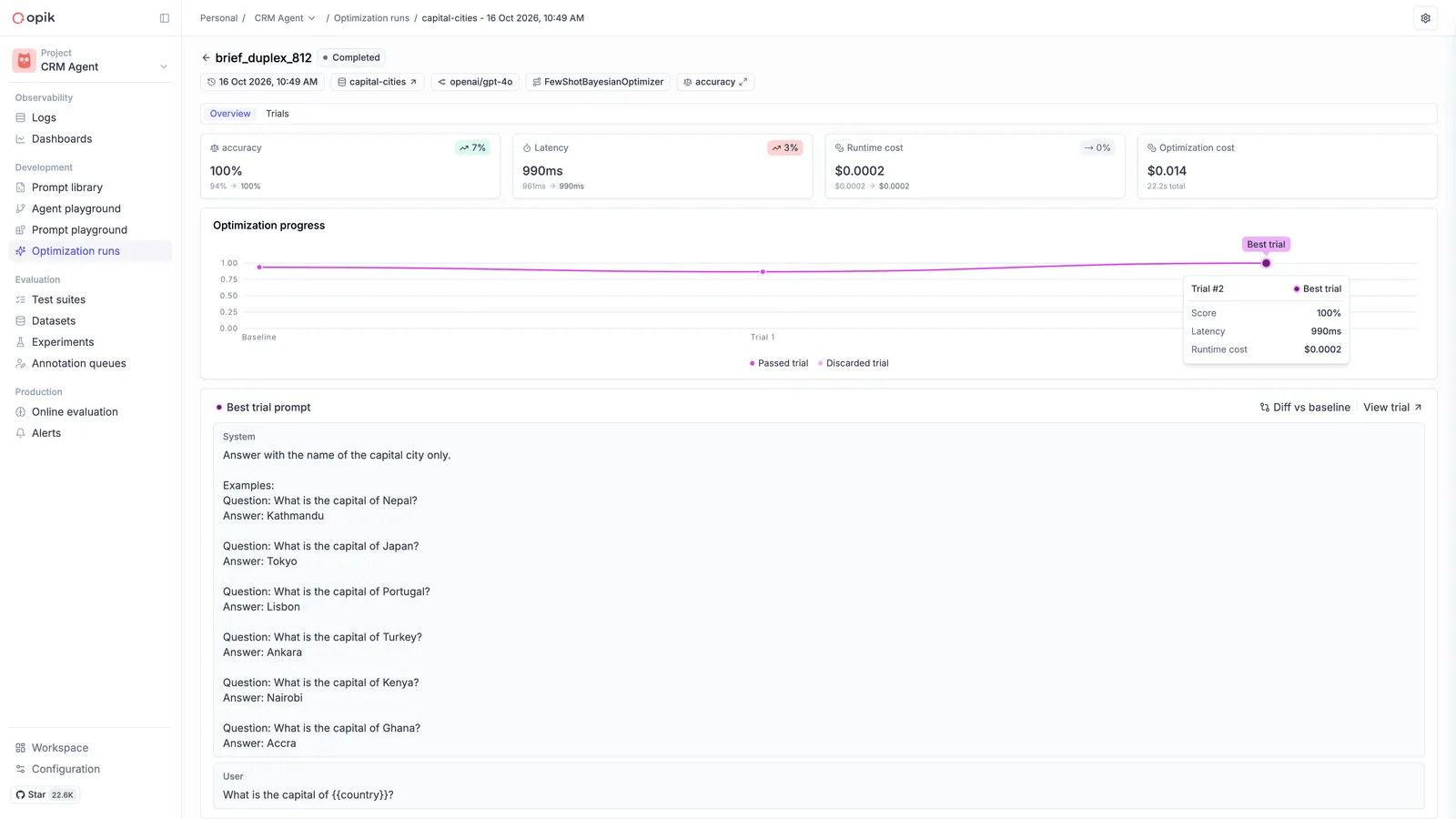The image size is (1456, 819).
Task: Open settings gear at top right
Action: pos(1425,18)
